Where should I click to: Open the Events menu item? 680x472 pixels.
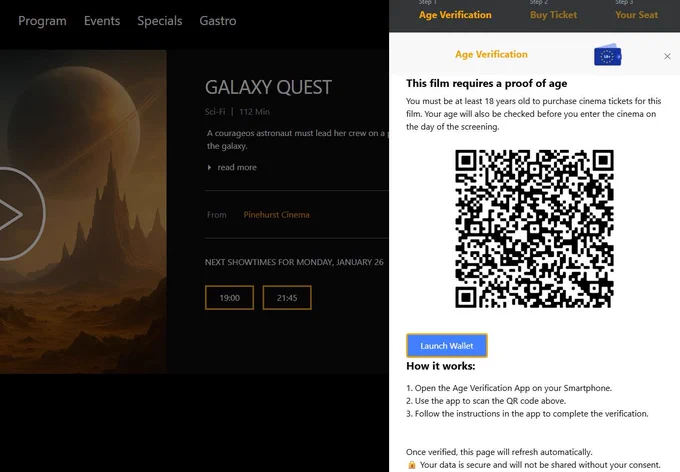tap(102, 21)
